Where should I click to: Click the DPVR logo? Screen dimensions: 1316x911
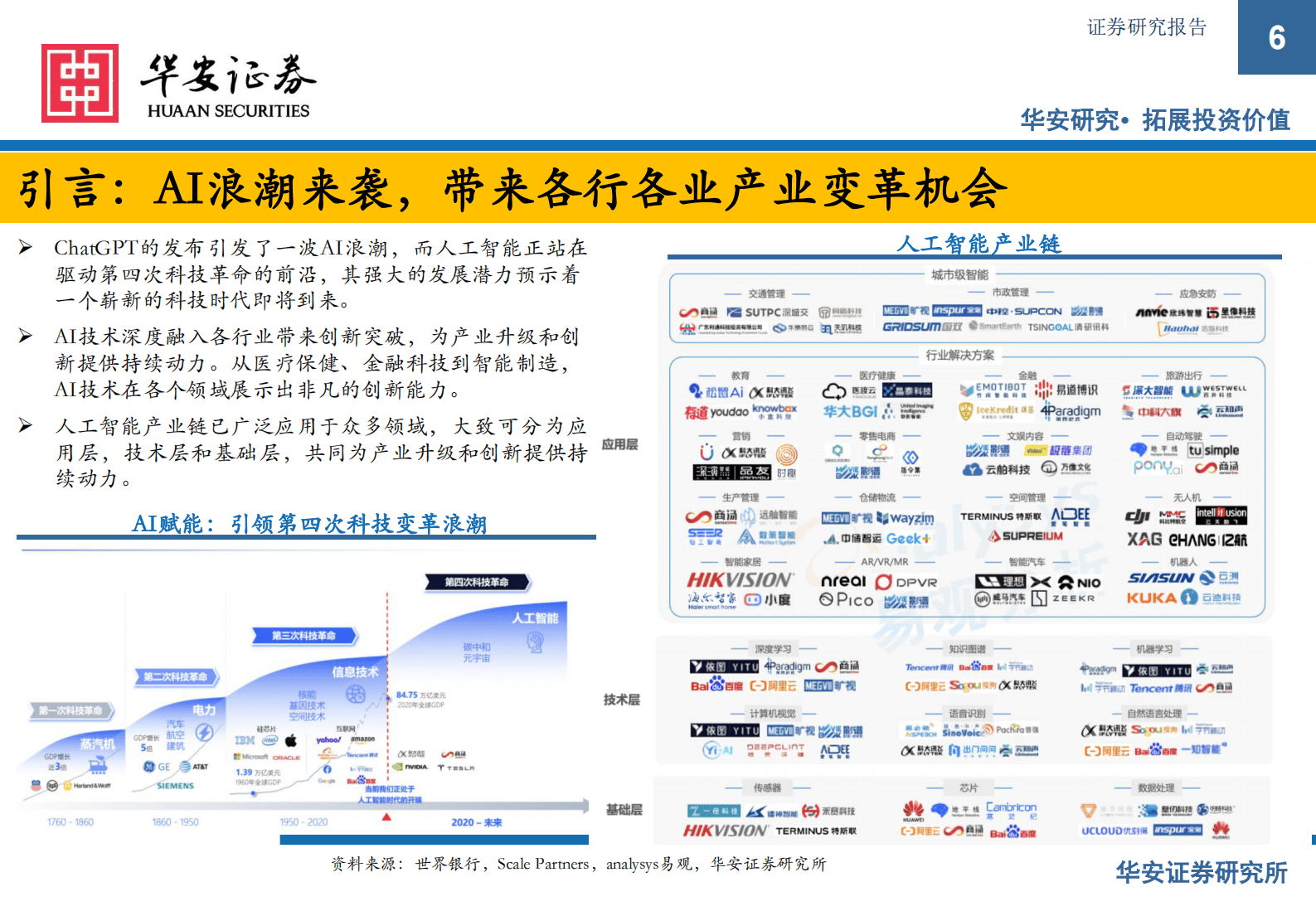tap(906, 582)
